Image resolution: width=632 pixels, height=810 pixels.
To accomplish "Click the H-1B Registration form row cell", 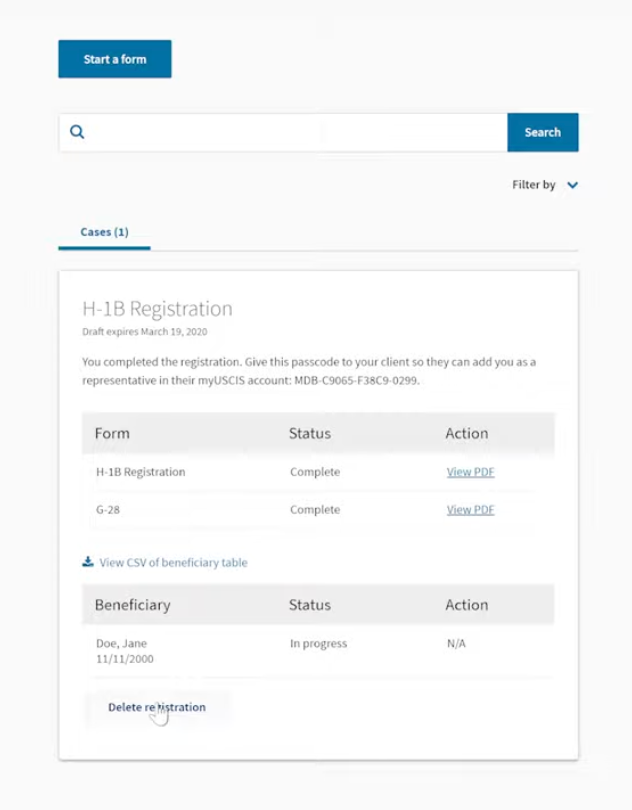I will click(141, 472).
